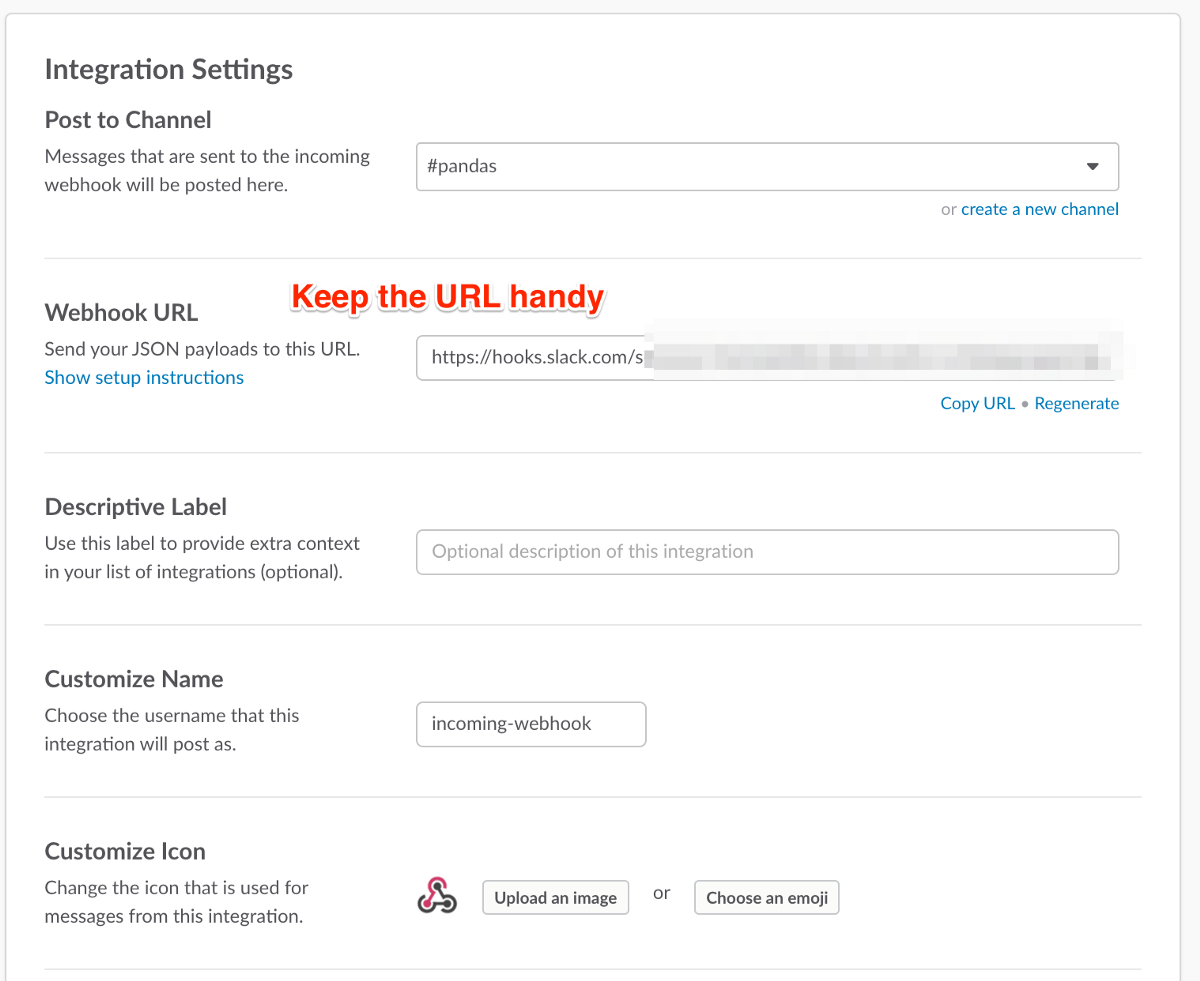This screenshot has height=981, width=1200.
Task: Click the red 'Keep the URL handy' annotation
Action: [x=447, y=297]
